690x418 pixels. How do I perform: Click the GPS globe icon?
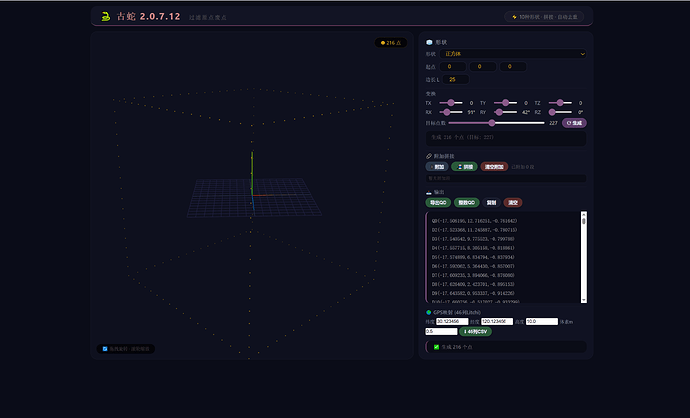429,312
